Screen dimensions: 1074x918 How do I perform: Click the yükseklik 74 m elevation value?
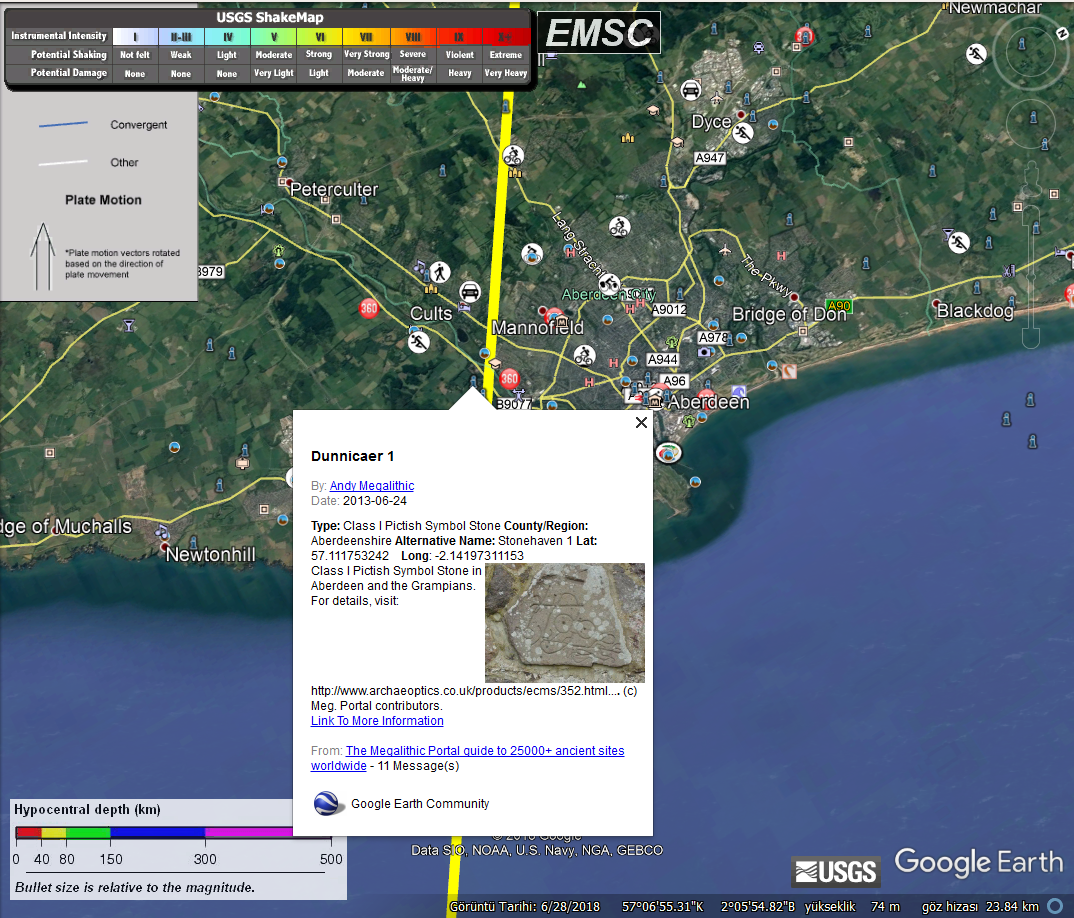852,906
